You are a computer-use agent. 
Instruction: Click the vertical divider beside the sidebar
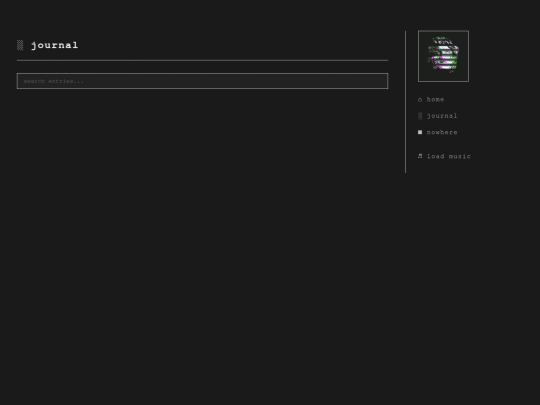(x=406, y=102)
